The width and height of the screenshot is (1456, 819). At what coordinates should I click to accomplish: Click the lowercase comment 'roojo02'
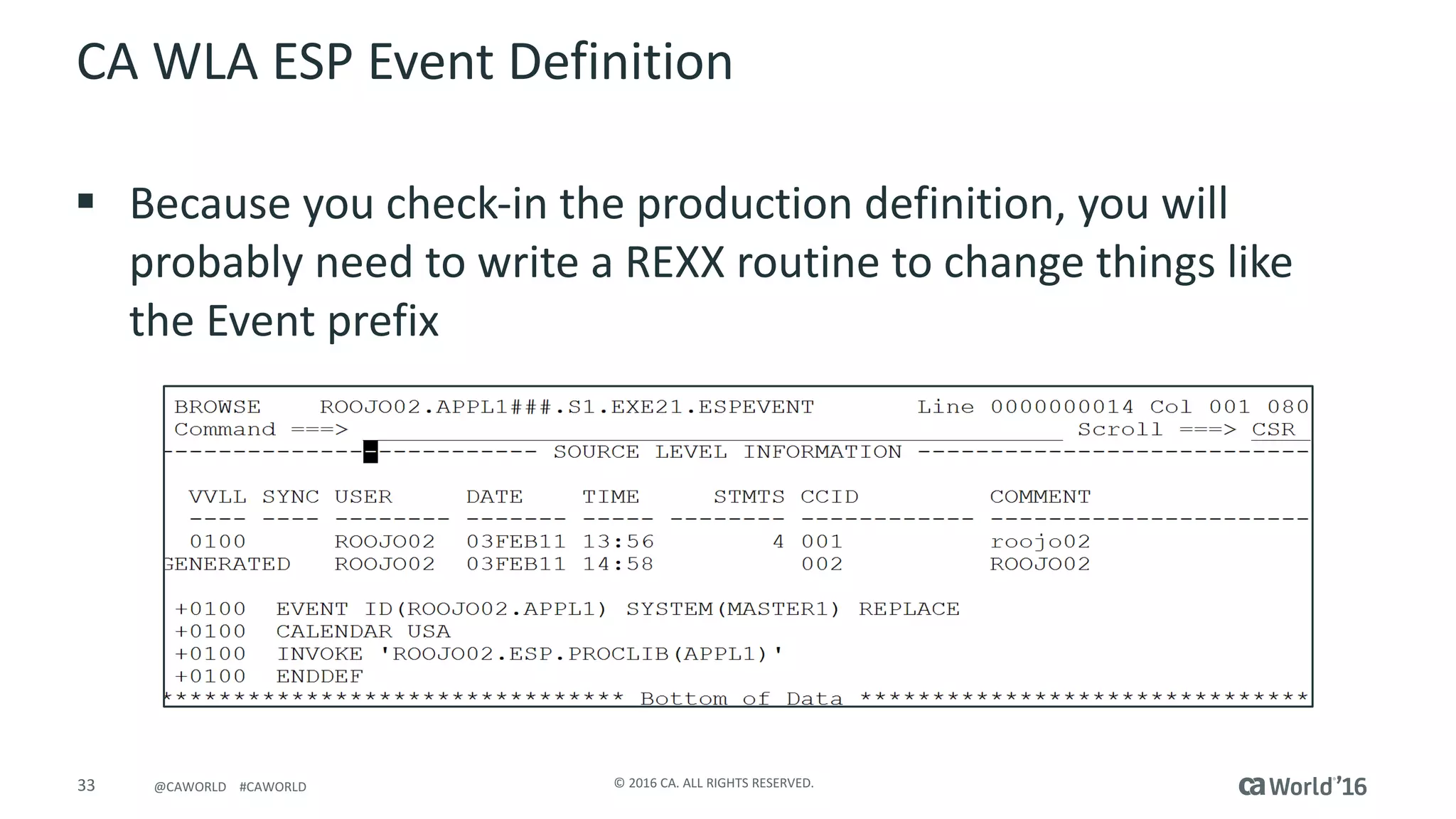pos(1040,542)
